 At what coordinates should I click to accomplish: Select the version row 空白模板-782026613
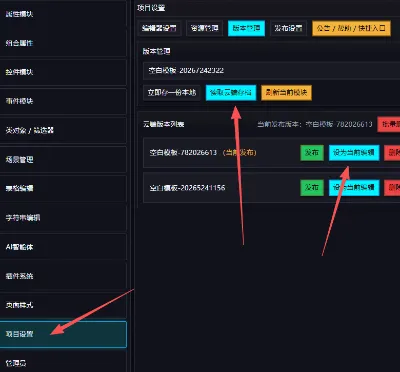[271, 153]
